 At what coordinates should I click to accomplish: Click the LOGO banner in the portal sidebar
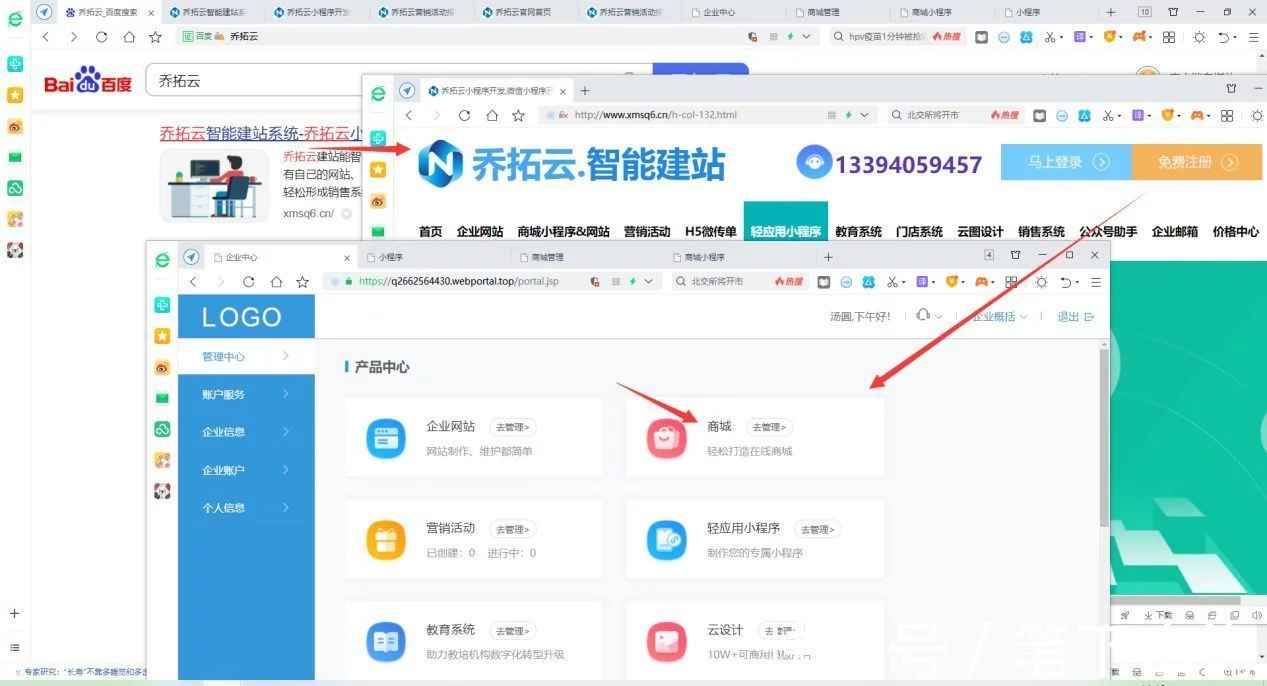click(x=246, y=317)
